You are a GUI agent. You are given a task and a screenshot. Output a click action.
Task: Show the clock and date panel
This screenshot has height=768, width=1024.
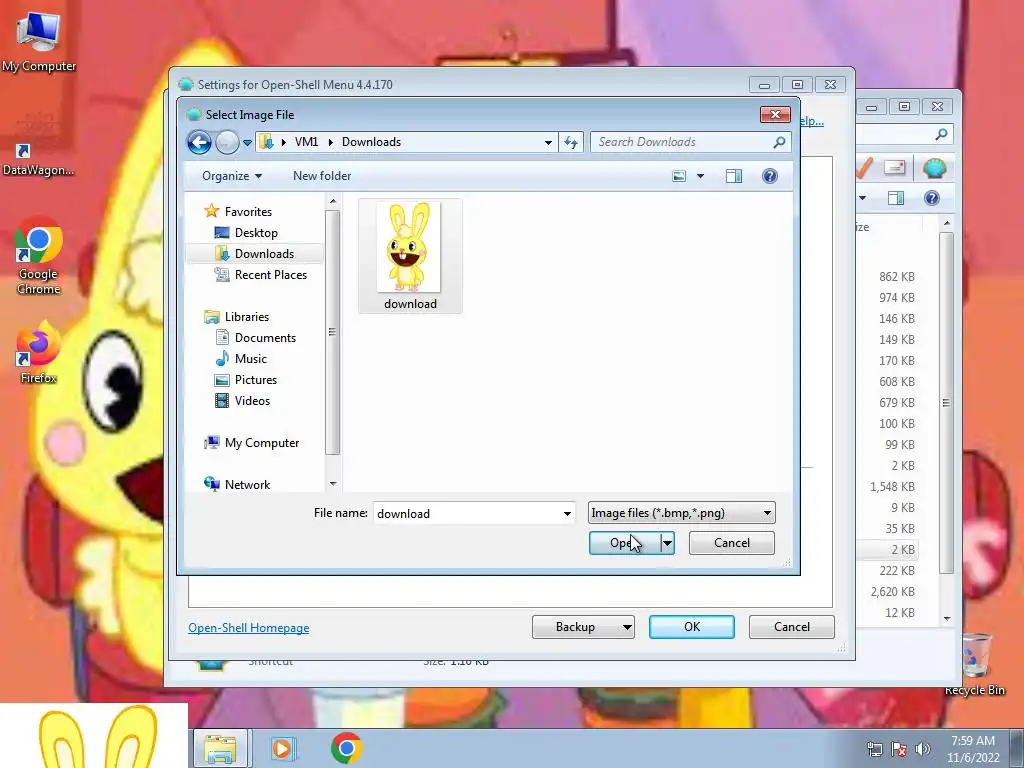pos(973,749)
